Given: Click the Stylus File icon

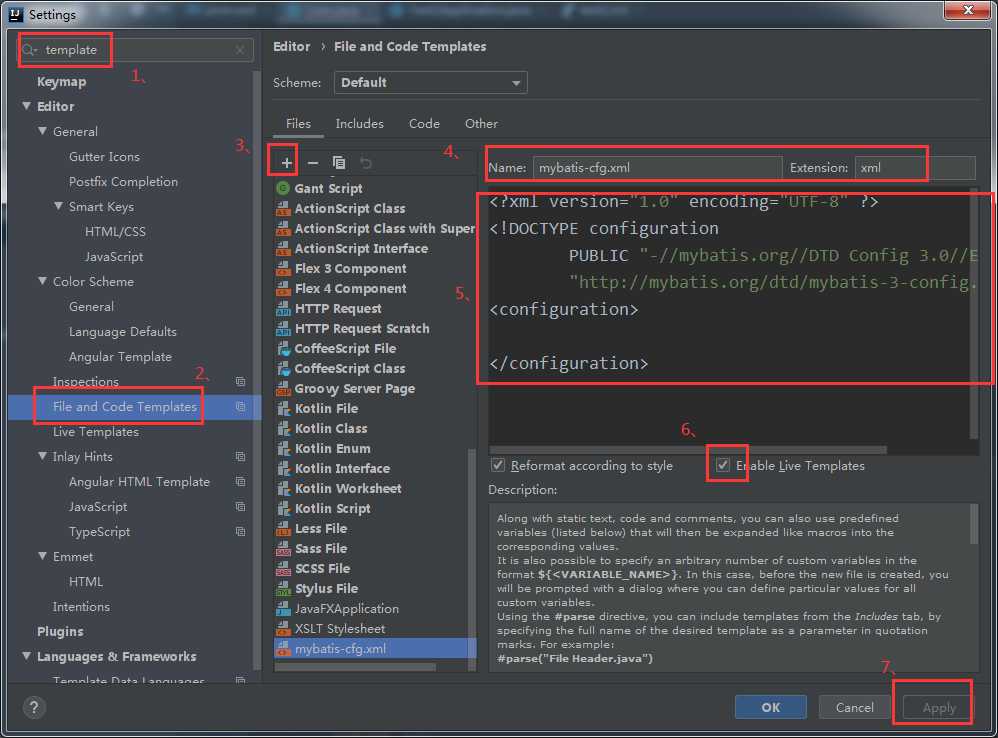Looking at the screenshot, I should pos(283,588).
